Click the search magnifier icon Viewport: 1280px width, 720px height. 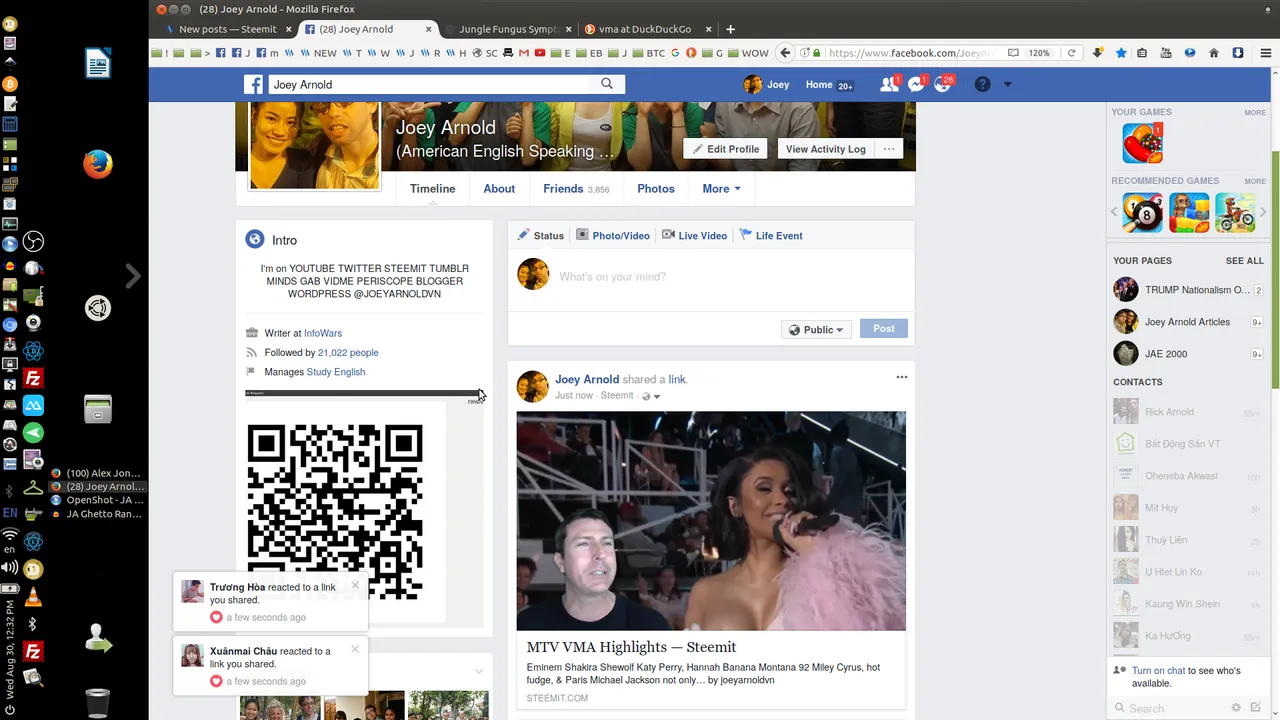pyautogui.click(x=607, y=84)
